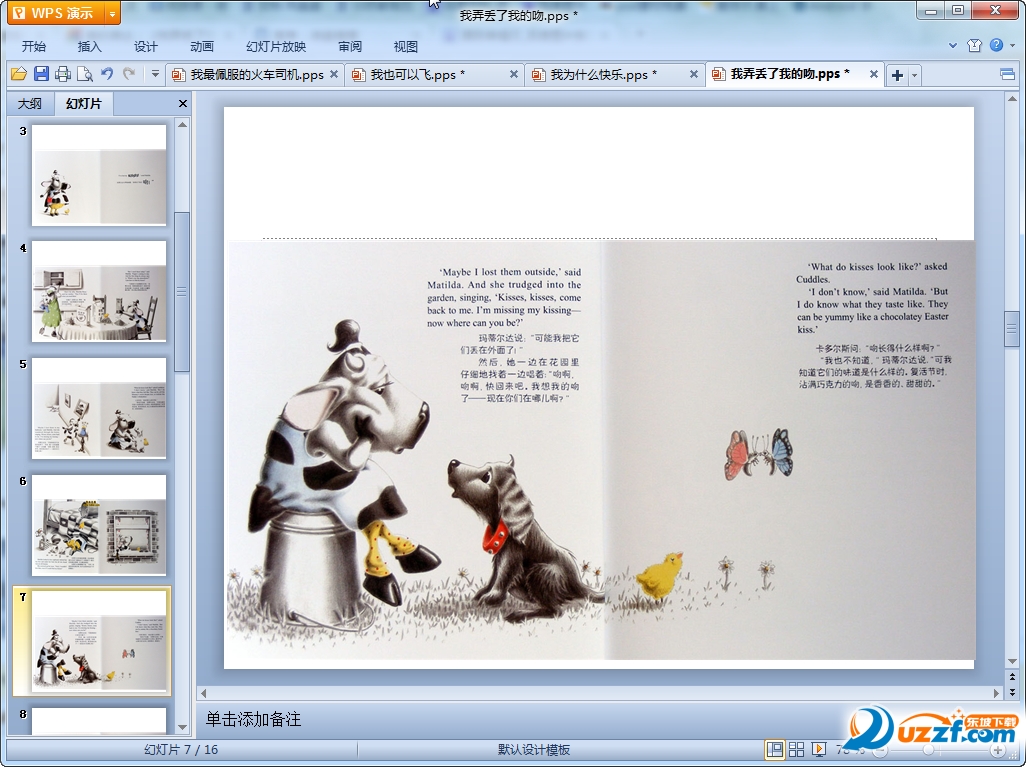Click the thumbnail pane scroll down arrow
Viewport: 1026px width, 767px height.
(x=183, y=726)
